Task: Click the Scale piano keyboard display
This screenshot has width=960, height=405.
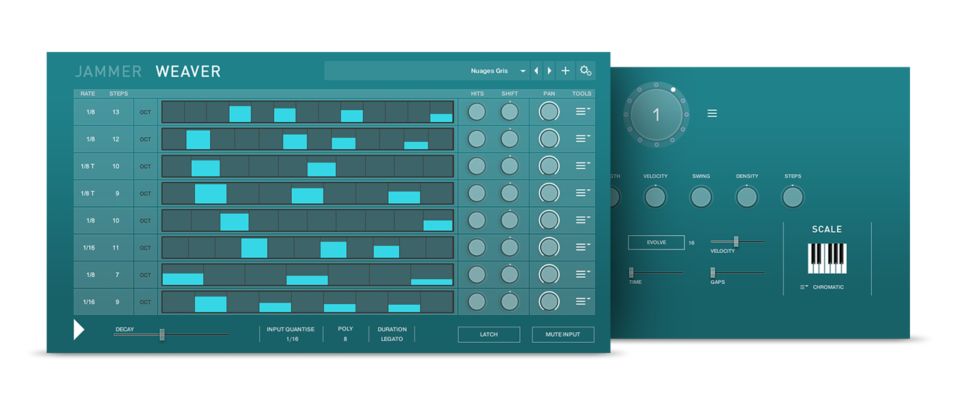Action: coord(826,257)
